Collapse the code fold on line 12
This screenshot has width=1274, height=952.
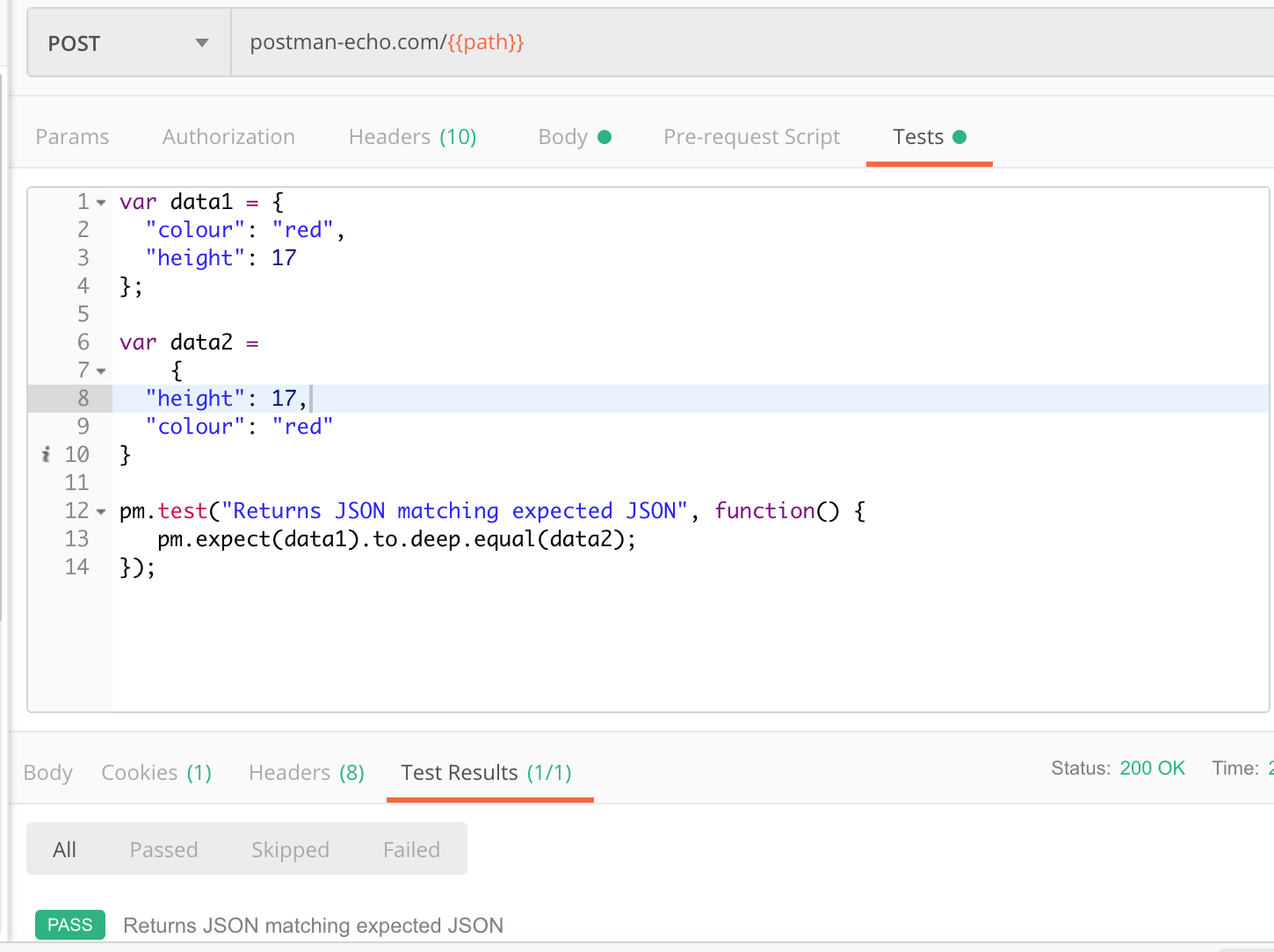[101, 512]
